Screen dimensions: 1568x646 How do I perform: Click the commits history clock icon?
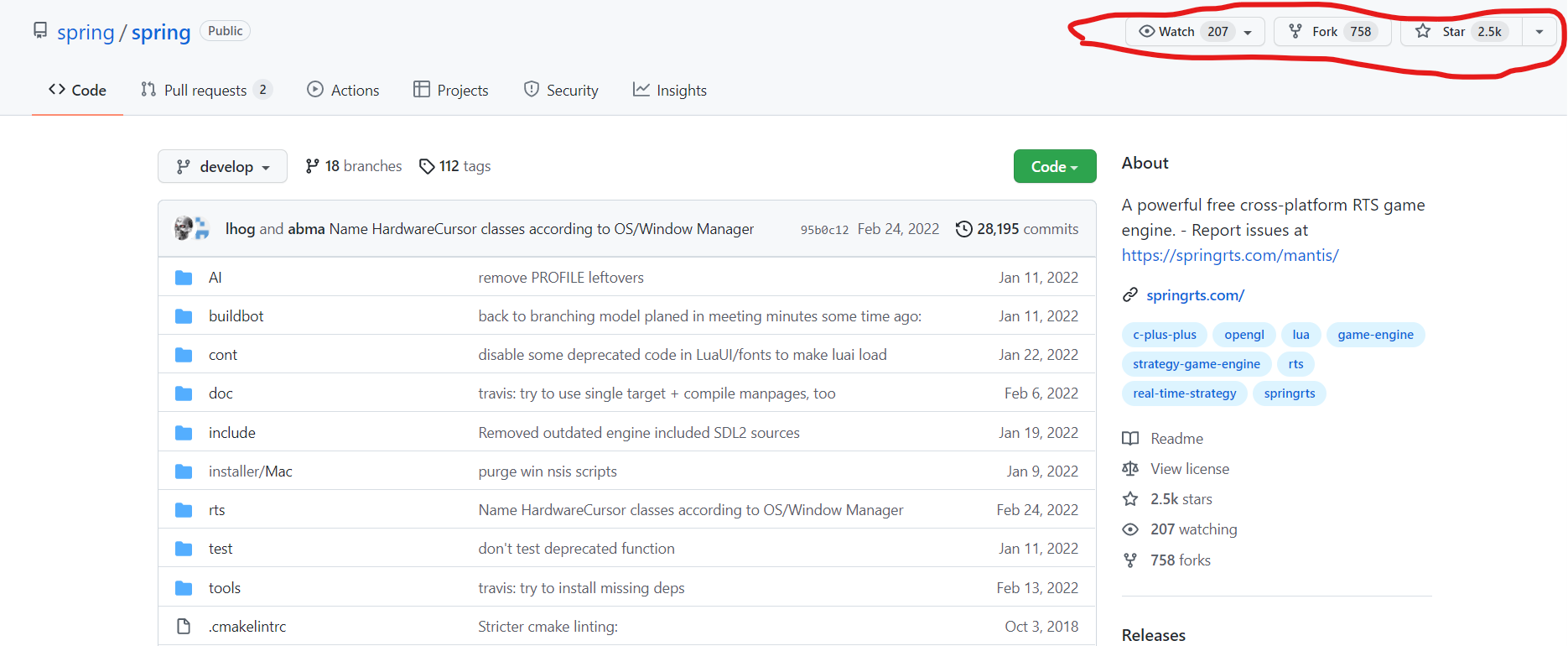[964, 229]
